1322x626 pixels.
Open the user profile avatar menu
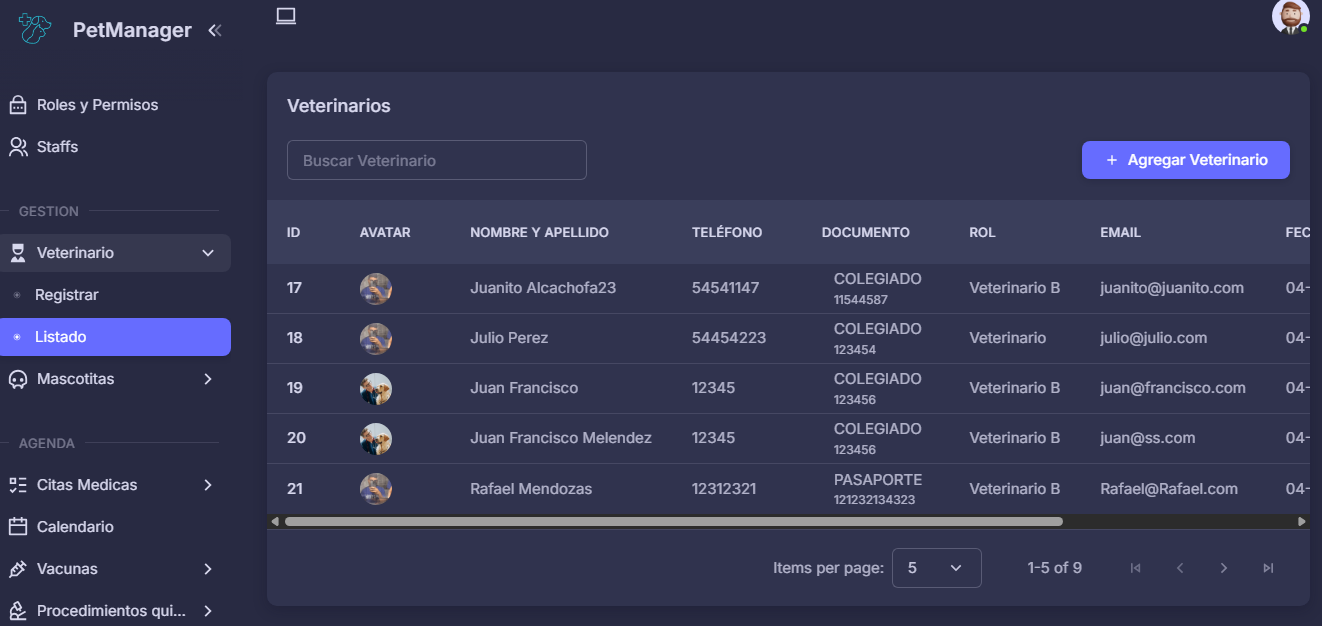[x=1290, y=17]
